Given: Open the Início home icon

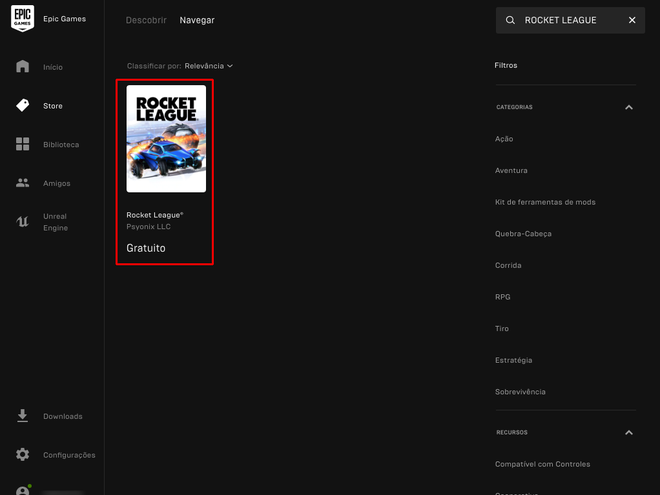Looking at the screenshot, I should point(22,67).
